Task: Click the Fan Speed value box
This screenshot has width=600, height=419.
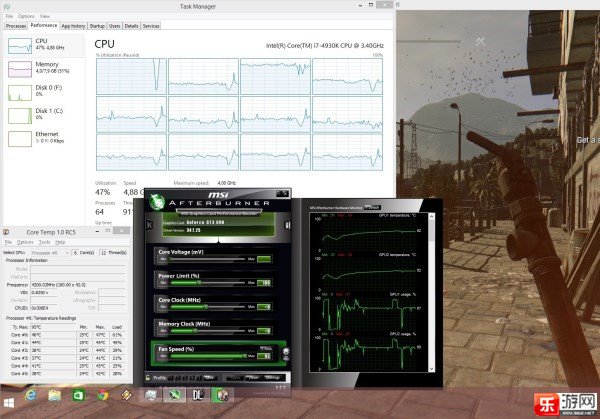Action: click(x=264, y=356)
